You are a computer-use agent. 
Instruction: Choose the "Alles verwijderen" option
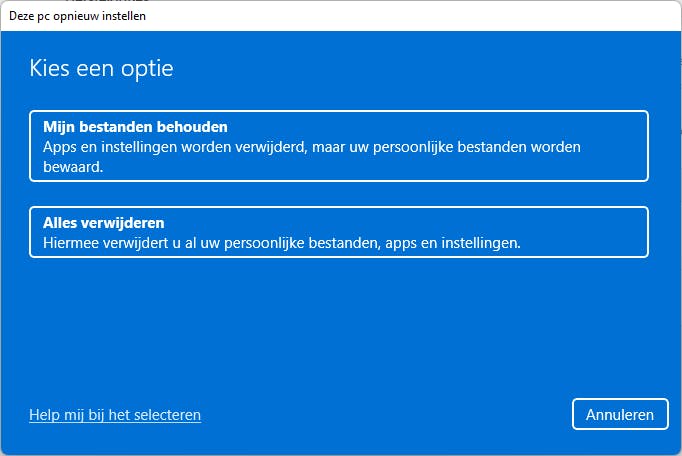coord(339,232)
